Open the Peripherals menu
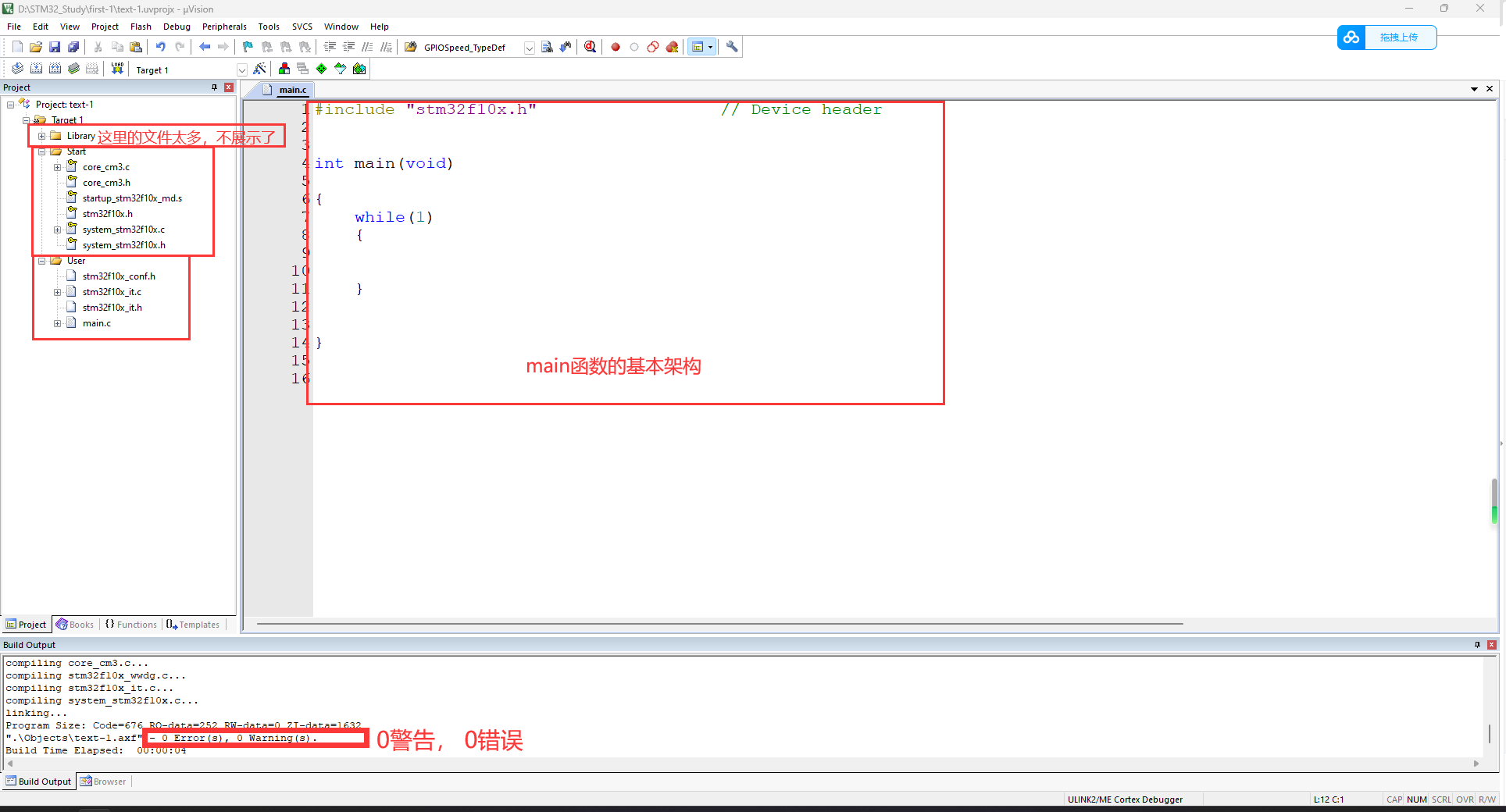 click(x=224, y=27)
